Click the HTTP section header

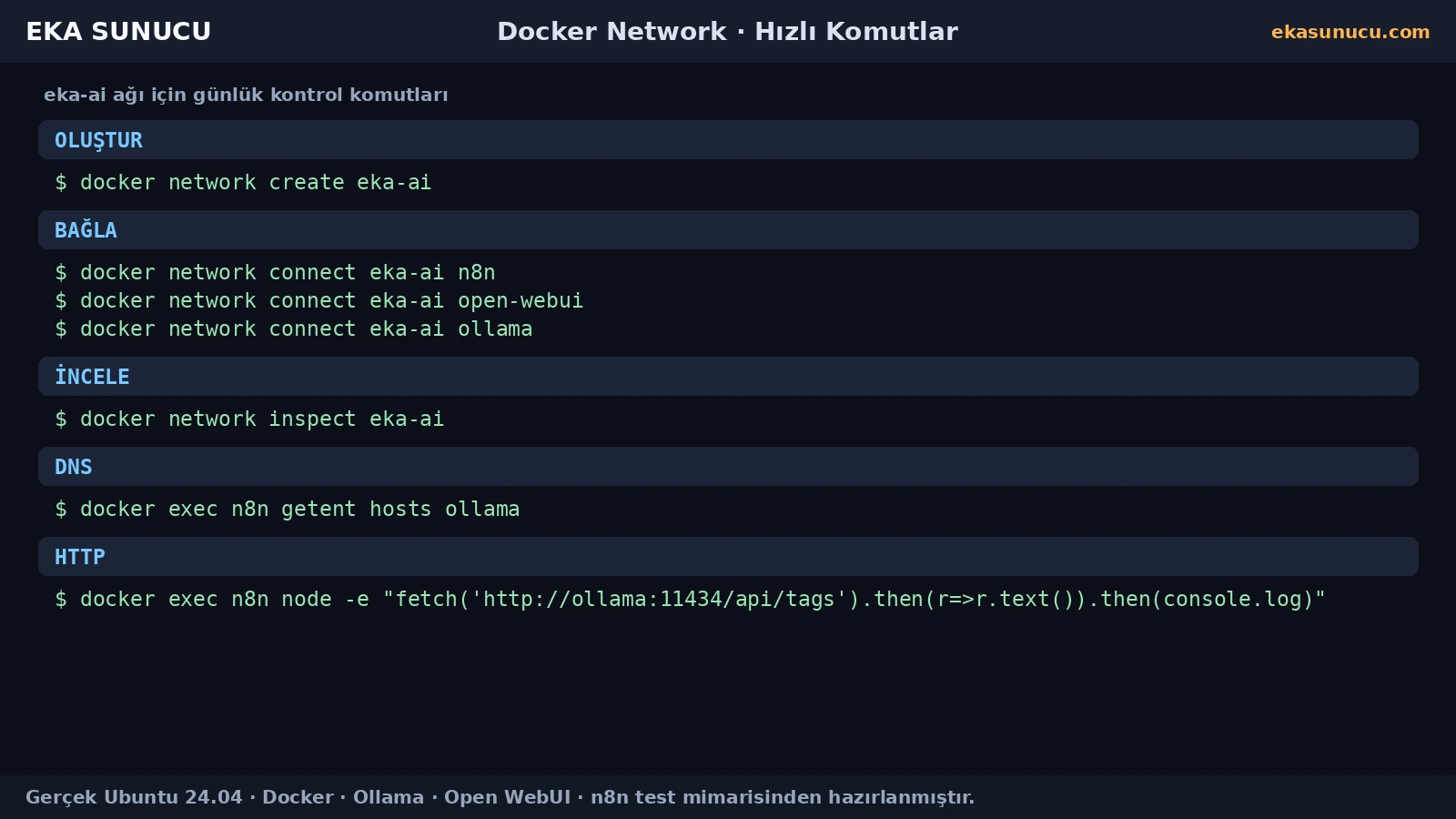pyautogui.click(x=728, y=557)
